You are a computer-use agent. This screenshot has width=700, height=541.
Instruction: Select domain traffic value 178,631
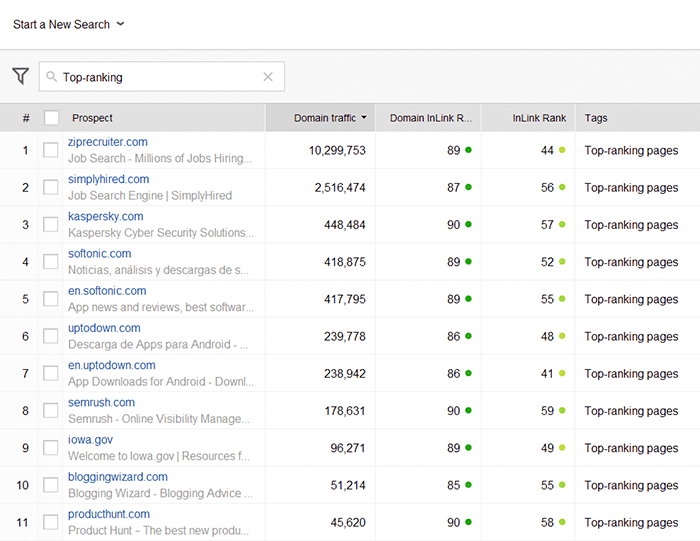(x=345, y=411)
